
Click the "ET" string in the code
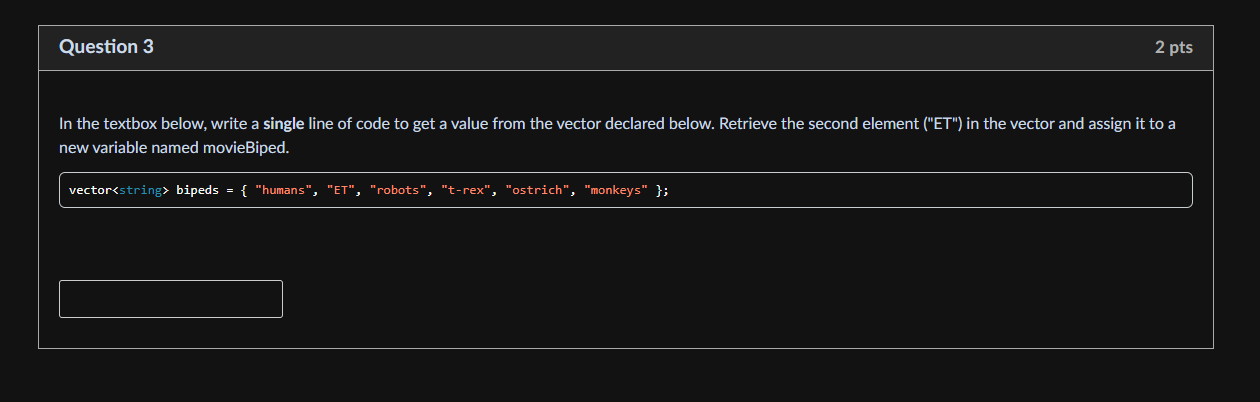(x=341, y=190)
